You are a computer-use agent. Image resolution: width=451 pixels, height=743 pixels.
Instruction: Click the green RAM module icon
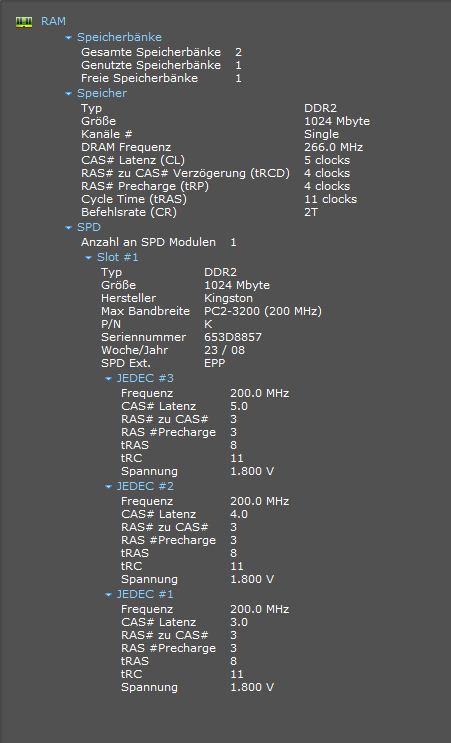(x=24, y=22)
